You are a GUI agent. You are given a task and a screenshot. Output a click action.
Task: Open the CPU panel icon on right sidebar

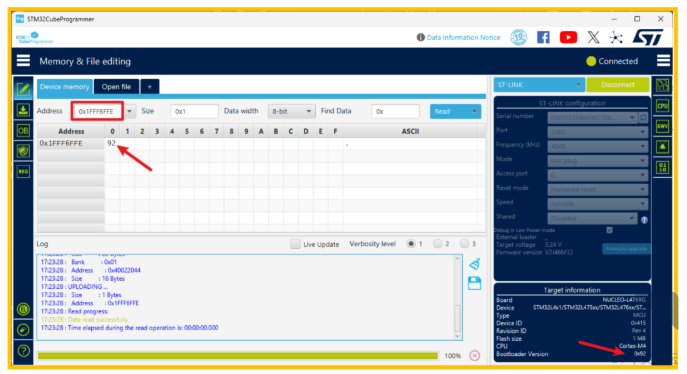coord(662,106)
